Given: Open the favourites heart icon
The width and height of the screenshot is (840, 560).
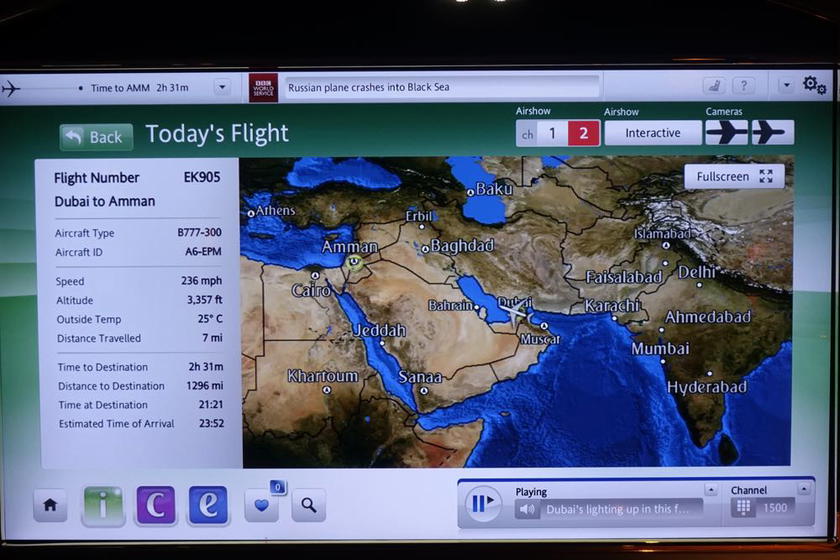Looking at the screenshot, I should click(x=261, y=505).
